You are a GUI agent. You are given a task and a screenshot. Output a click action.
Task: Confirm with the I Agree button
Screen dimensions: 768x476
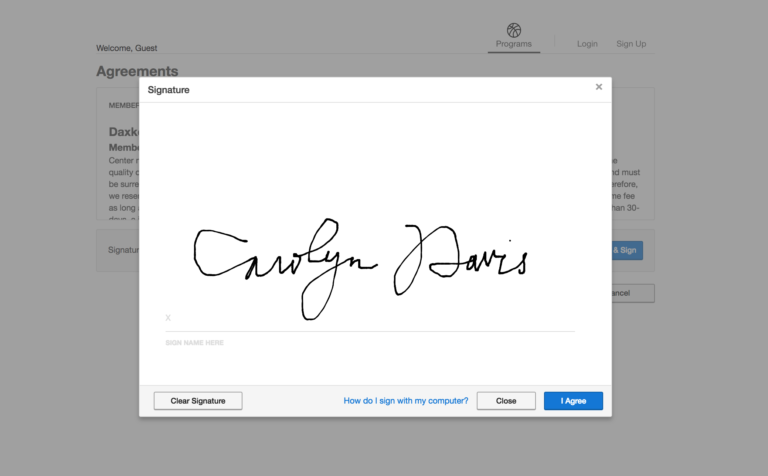pos(573,401)
